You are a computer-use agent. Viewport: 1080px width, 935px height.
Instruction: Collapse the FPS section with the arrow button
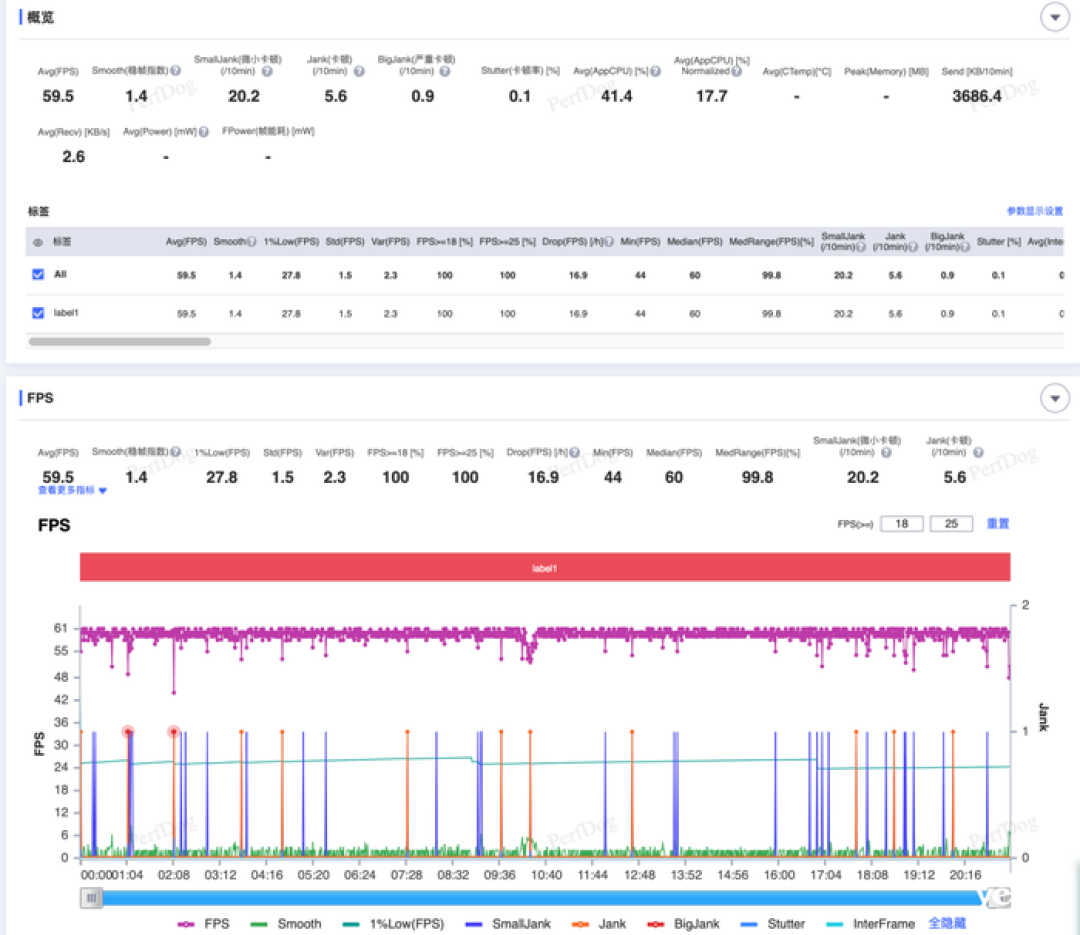click(1055, 398)
